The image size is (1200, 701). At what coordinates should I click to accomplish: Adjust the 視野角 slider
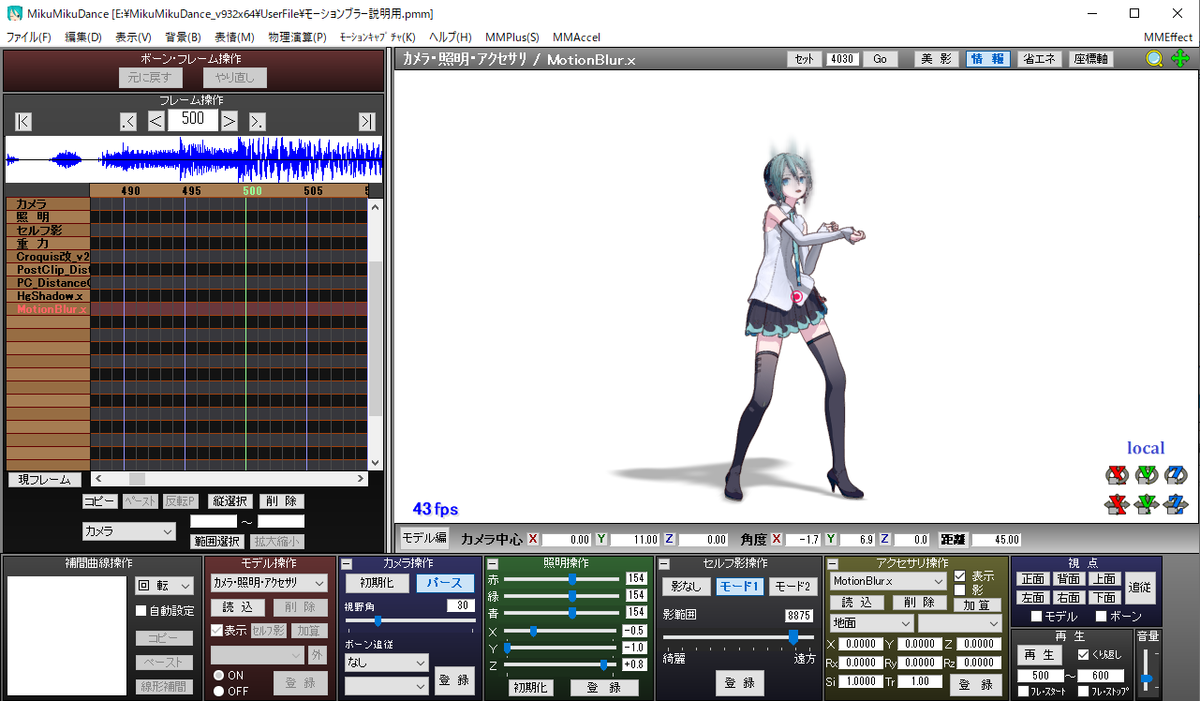[x=410, y=621]
